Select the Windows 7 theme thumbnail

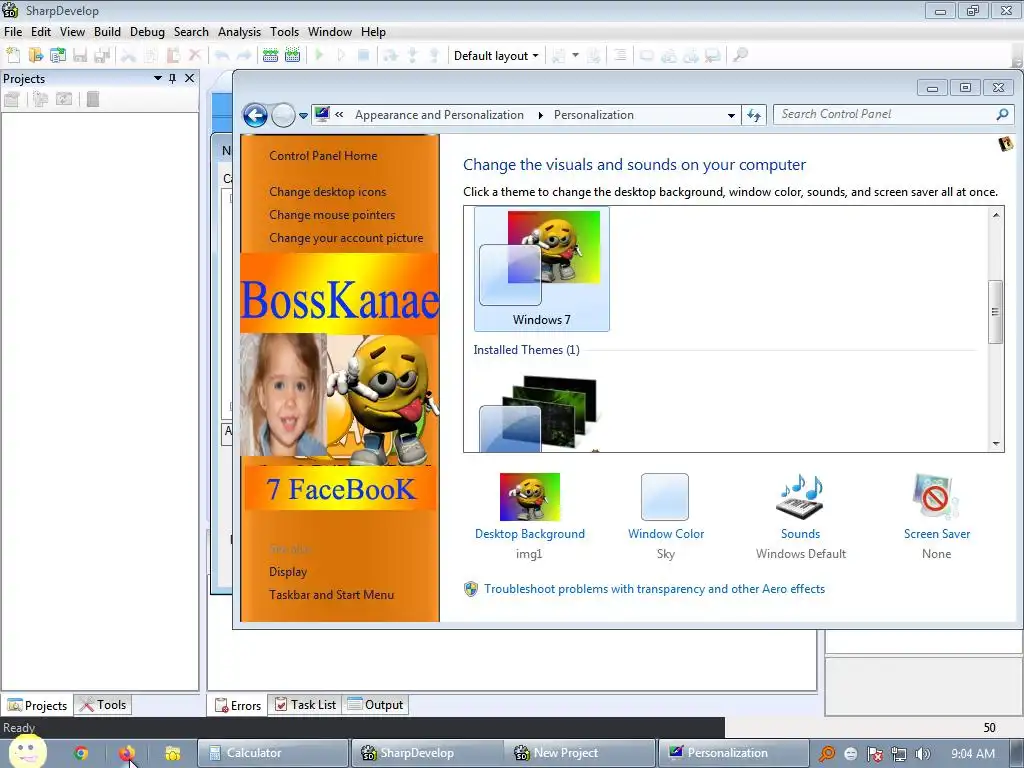point(541,268)
